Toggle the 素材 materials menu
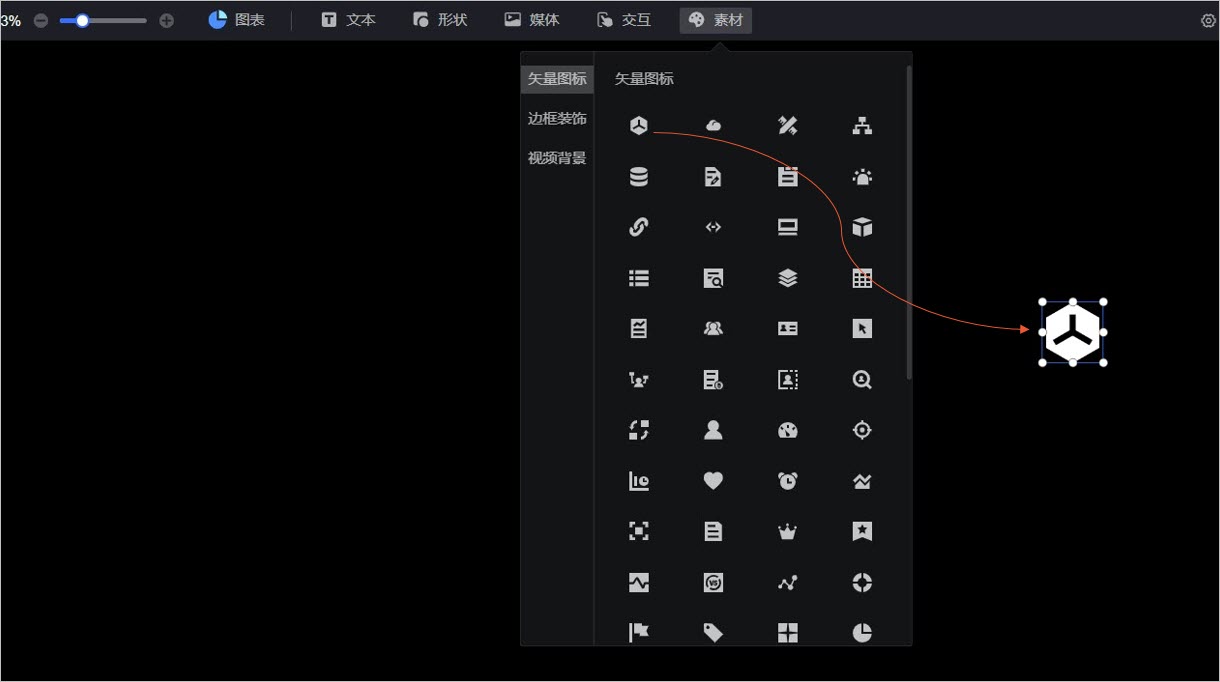The height and width of the screenshot is (682, 1220). [716, 20]
